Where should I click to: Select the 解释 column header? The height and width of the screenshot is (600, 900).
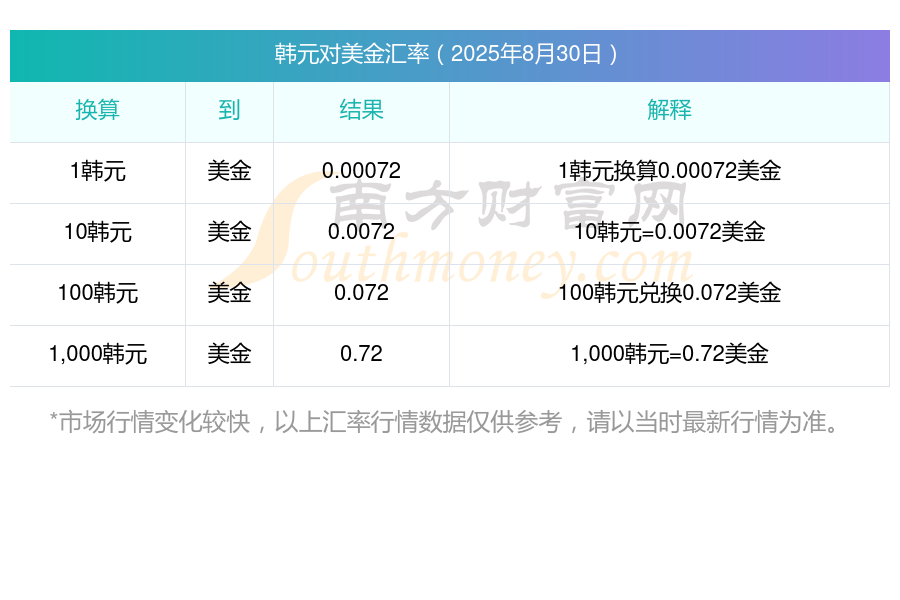tap(669, 110)
